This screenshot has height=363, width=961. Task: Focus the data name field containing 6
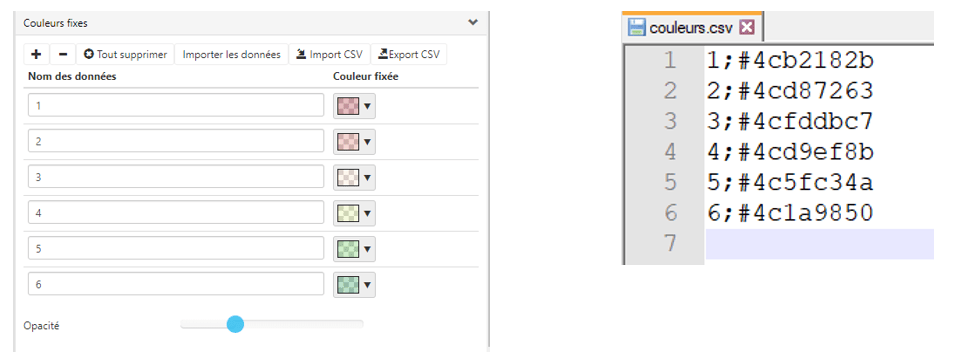pos(176,285)
